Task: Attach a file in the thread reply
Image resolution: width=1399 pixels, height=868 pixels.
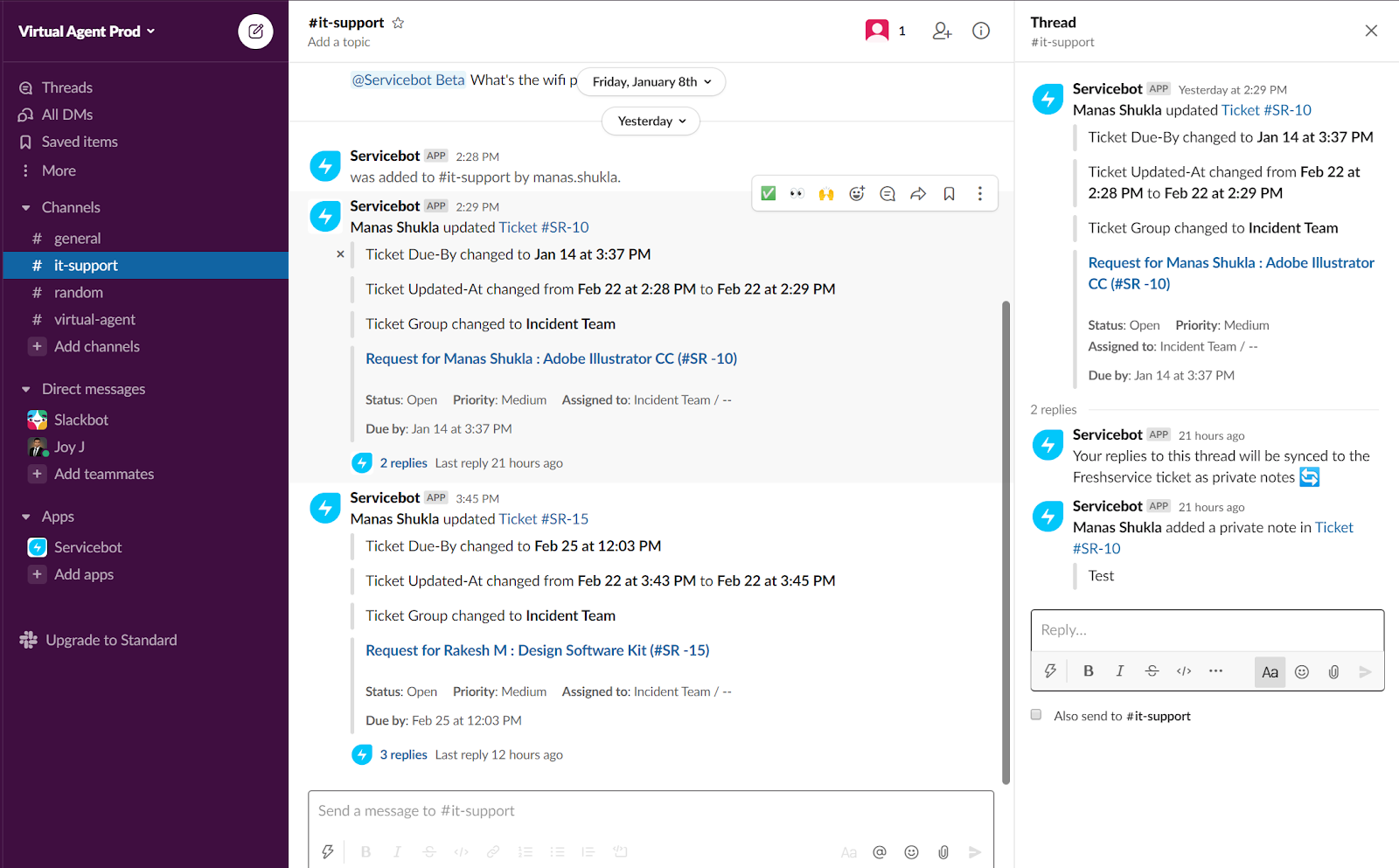Action: (x=1333, y=671)
